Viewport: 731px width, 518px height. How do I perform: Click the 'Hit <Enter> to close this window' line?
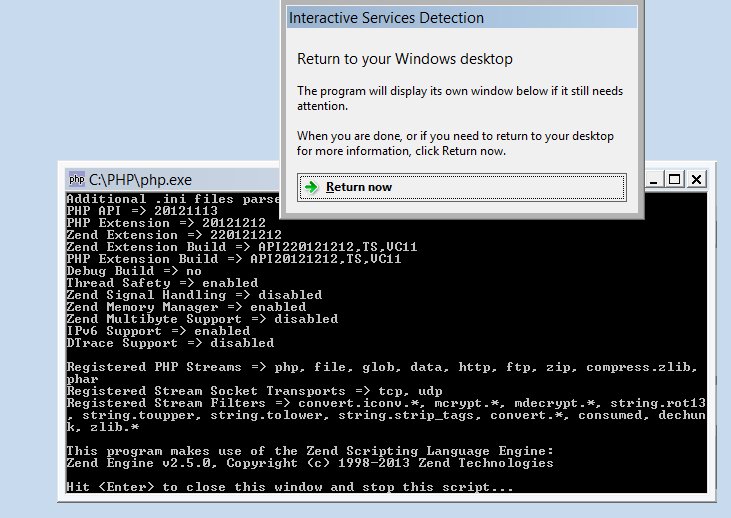pyautogui.click(x=290, y=487)
